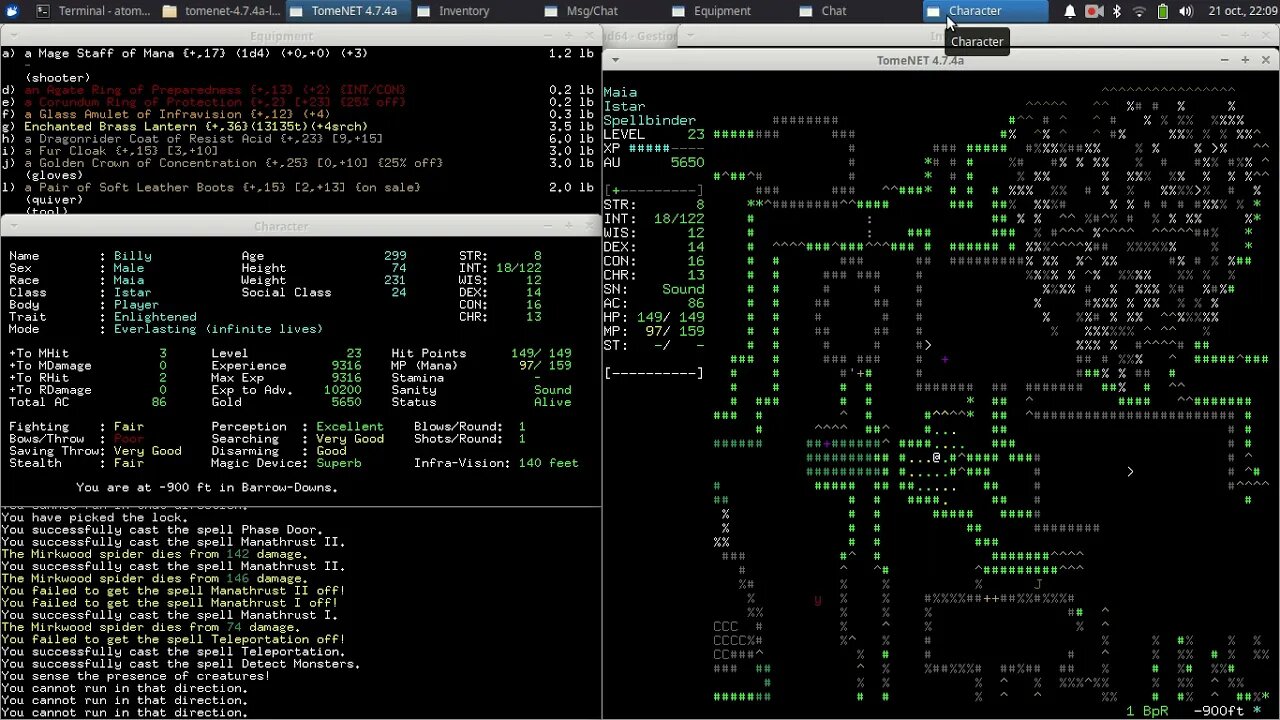Click the Phase Door spell cast message
The height and width of the screenshot is (720, 1280).
[x=162, y=530]
